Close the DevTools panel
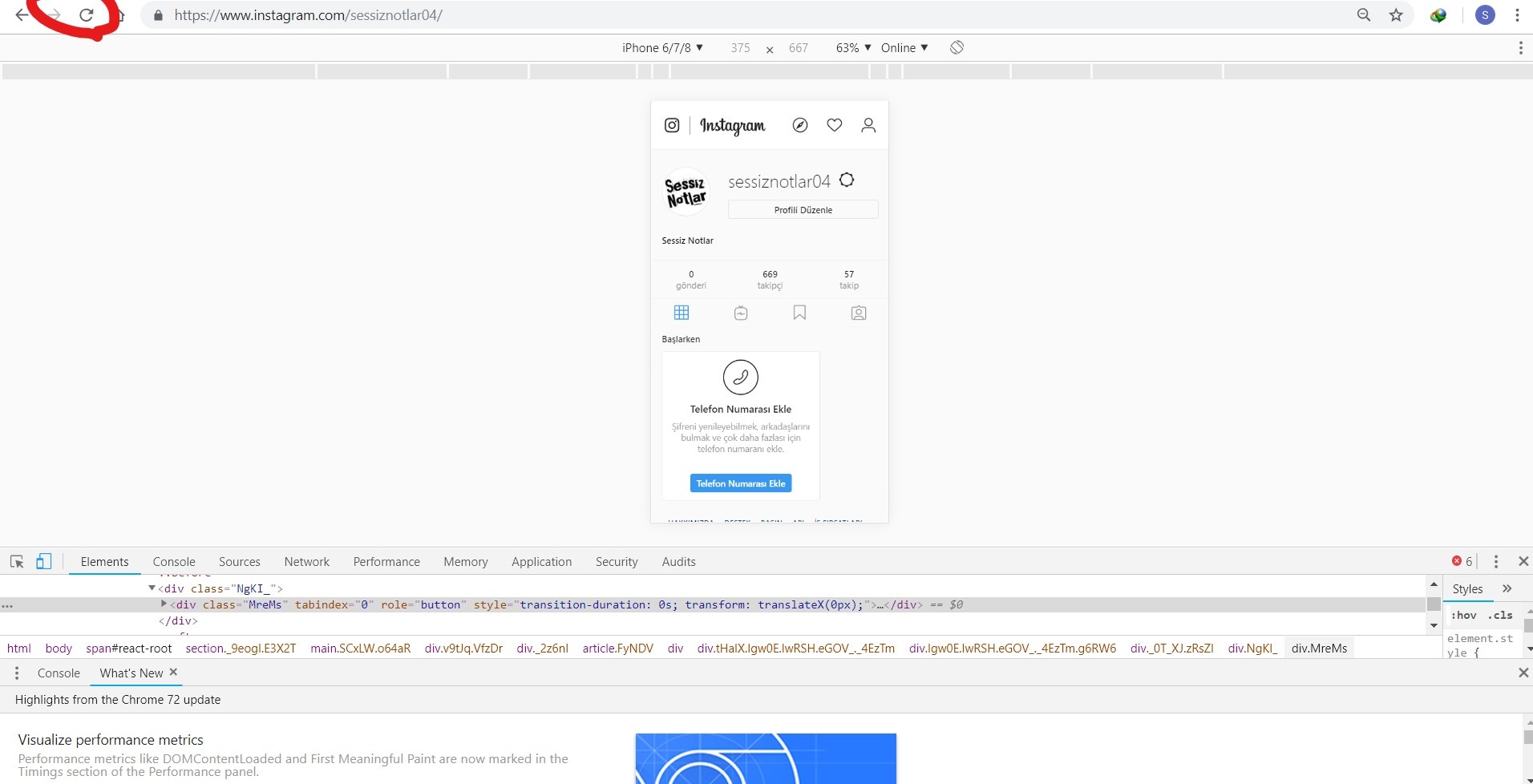This screenshot has width=1533, height=784. [1523, 561]
